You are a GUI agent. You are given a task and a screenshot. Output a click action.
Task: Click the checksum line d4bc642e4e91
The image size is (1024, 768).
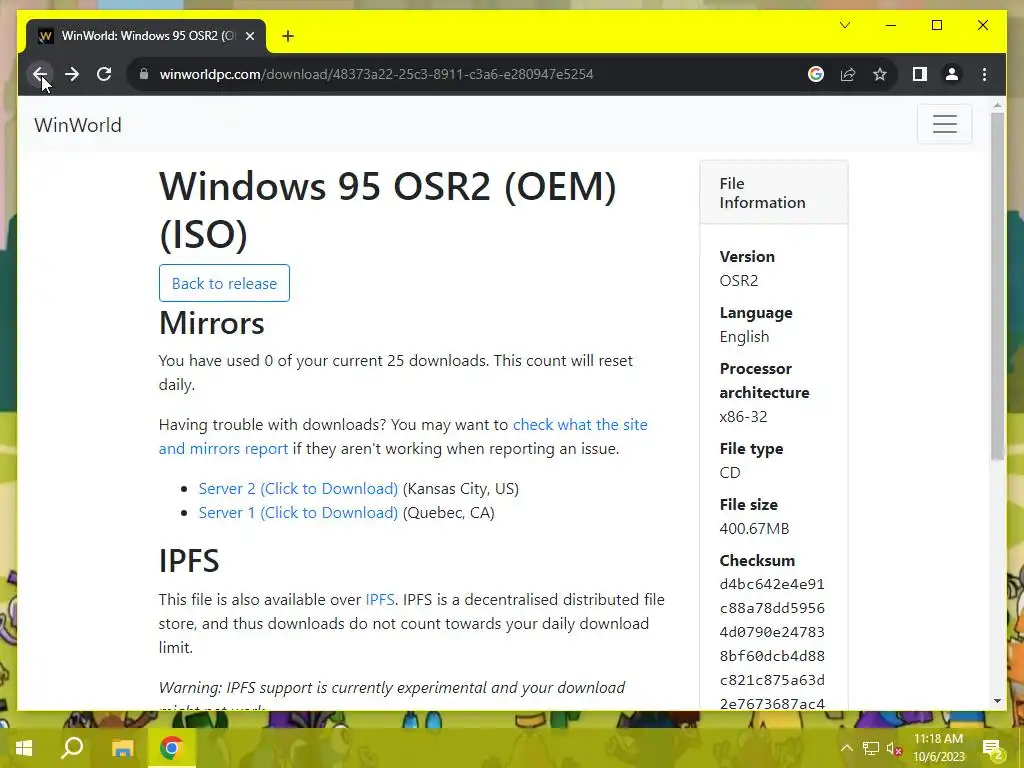pos(772,584)
